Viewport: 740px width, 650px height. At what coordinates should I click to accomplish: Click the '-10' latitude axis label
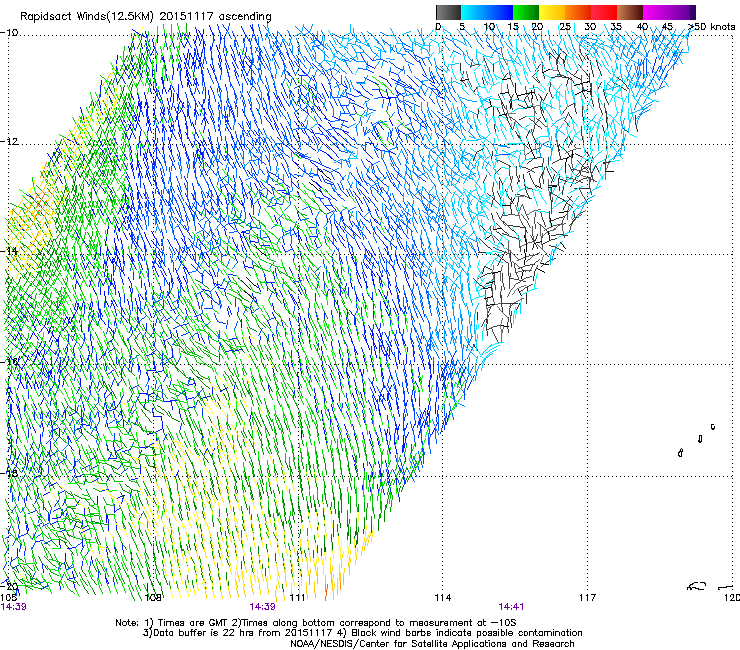click(x=9, y=33)
